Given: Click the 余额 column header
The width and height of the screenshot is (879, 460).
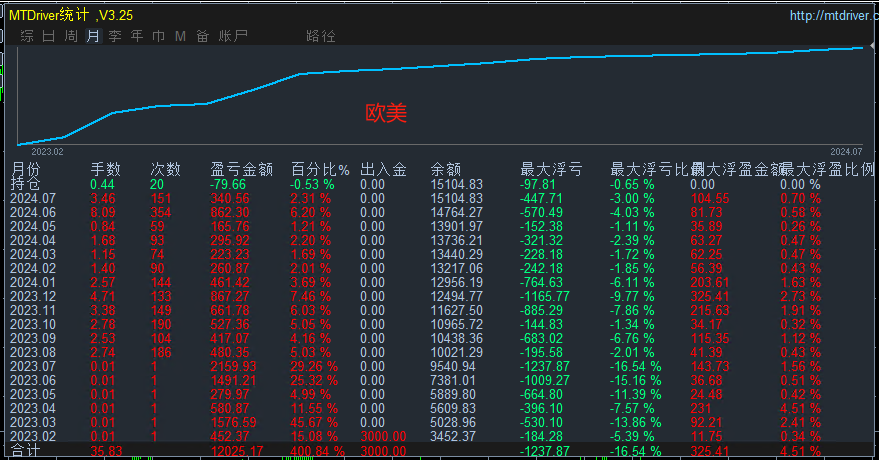Looking at the screenshot, I should pos(446,169).
